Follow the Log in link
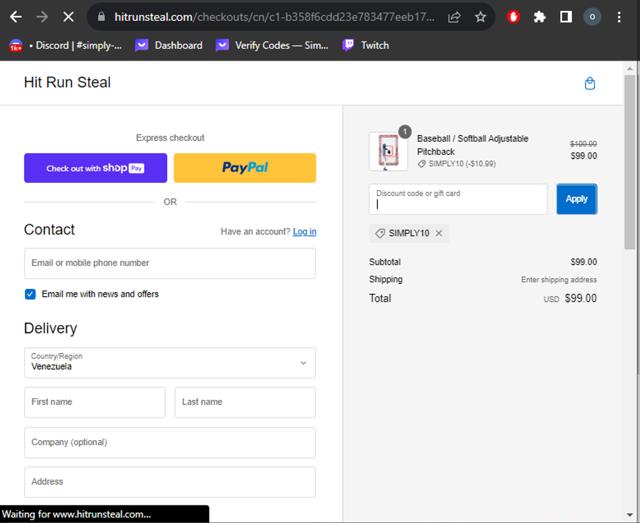This screenshot has width=640, height=523. [x=304, y=232]
